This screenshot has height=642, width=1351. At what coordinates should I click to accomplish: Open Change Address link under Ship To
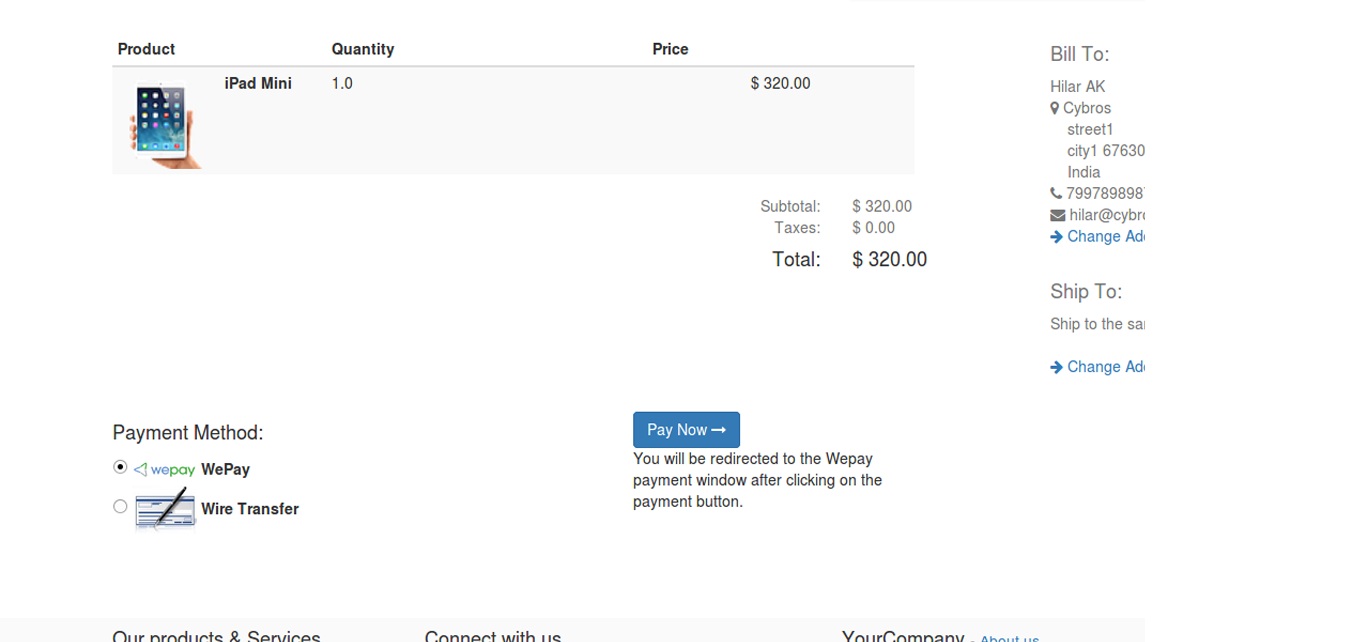click(x=1106, y=367)
